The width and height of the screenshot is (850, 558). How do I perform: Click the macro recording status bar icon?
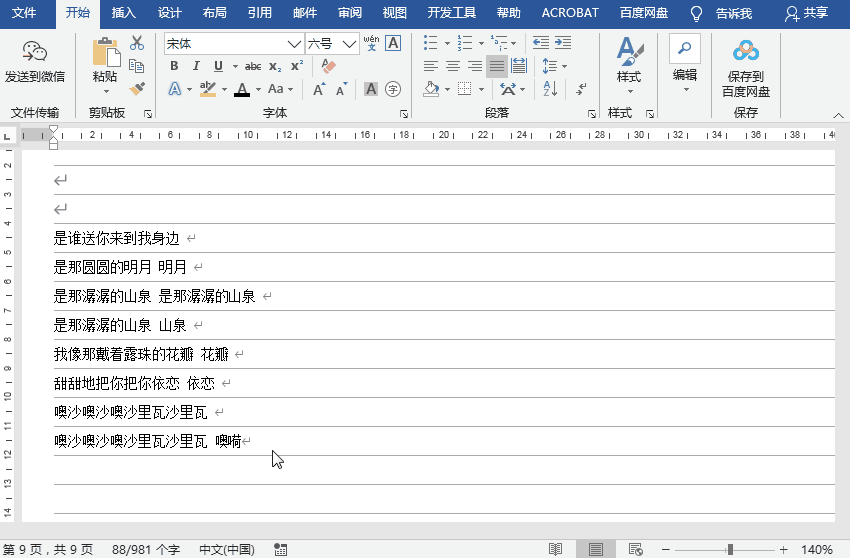point(280,549)
